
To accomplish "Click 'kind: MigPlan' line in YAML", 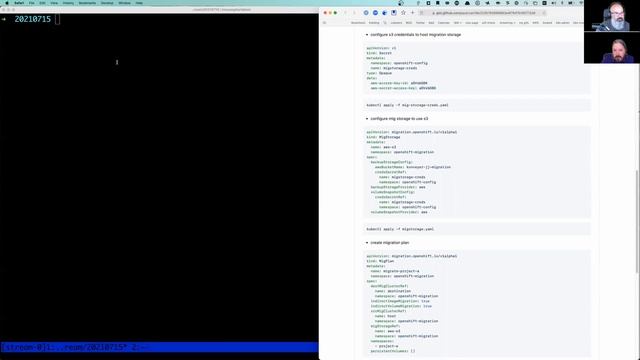I will tap(380, 261).
